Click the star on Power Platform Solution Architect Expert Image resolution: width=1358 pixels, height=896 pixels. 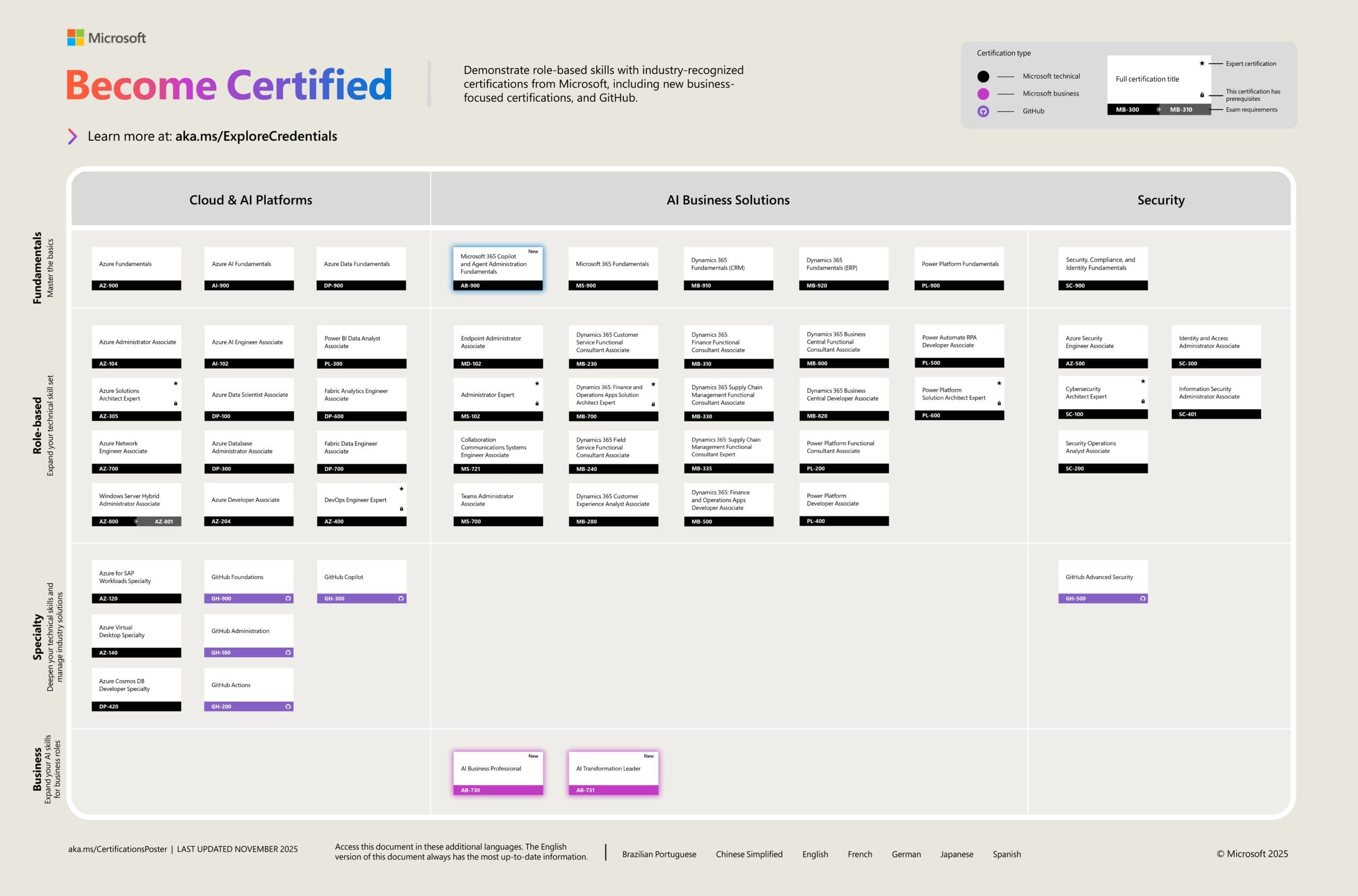tap(999, 383)
